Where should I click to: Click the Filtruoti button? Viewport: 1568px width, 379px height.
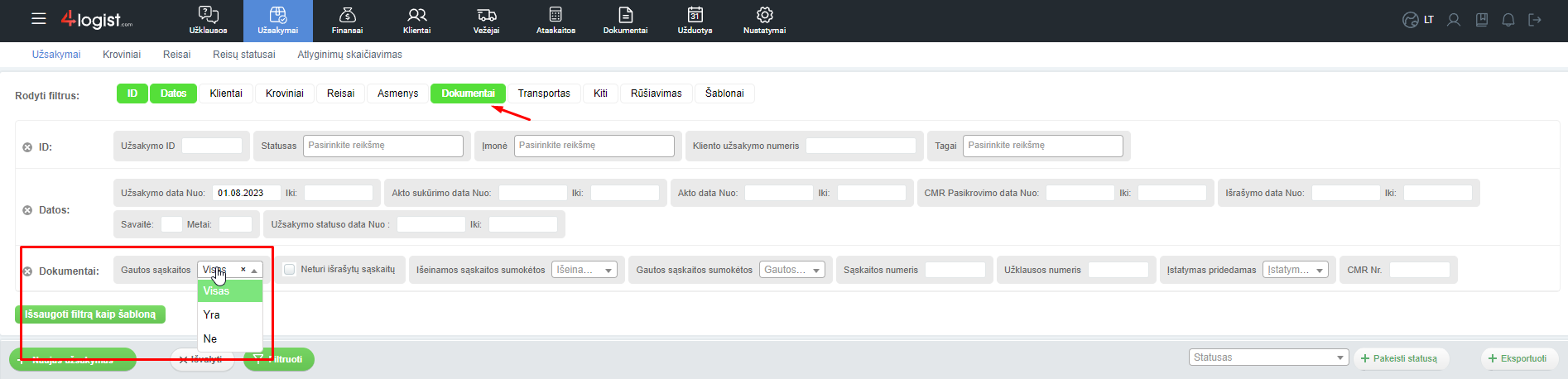(279, 359)
